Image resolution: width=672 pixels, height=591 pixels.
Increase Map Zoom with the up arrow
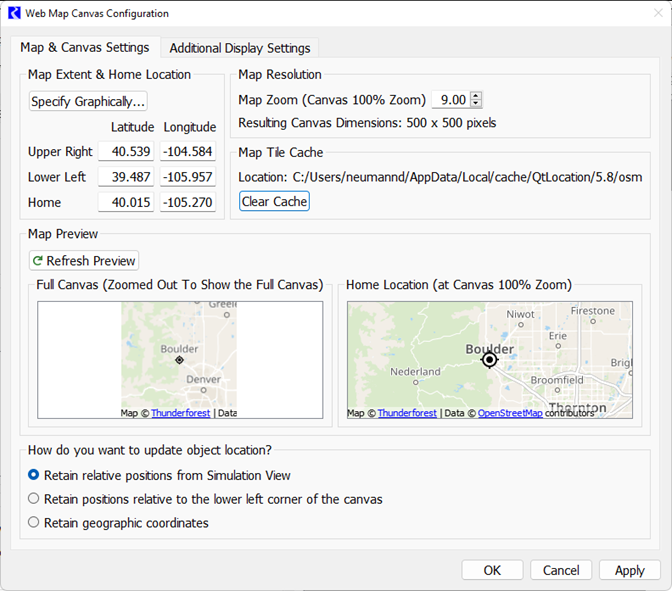476,96
